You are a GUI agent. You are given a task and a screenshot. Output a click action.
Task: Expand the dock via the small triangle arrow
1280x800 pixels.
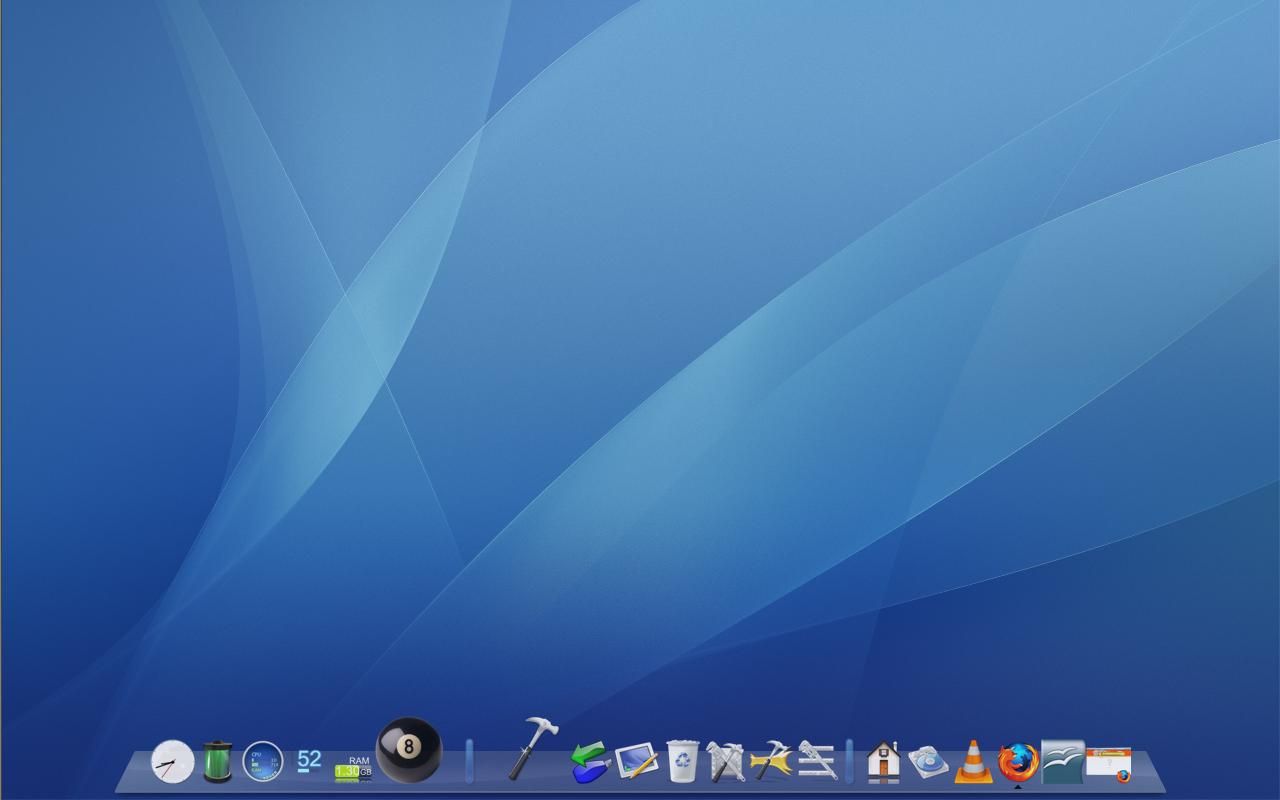click(1017, 786)
